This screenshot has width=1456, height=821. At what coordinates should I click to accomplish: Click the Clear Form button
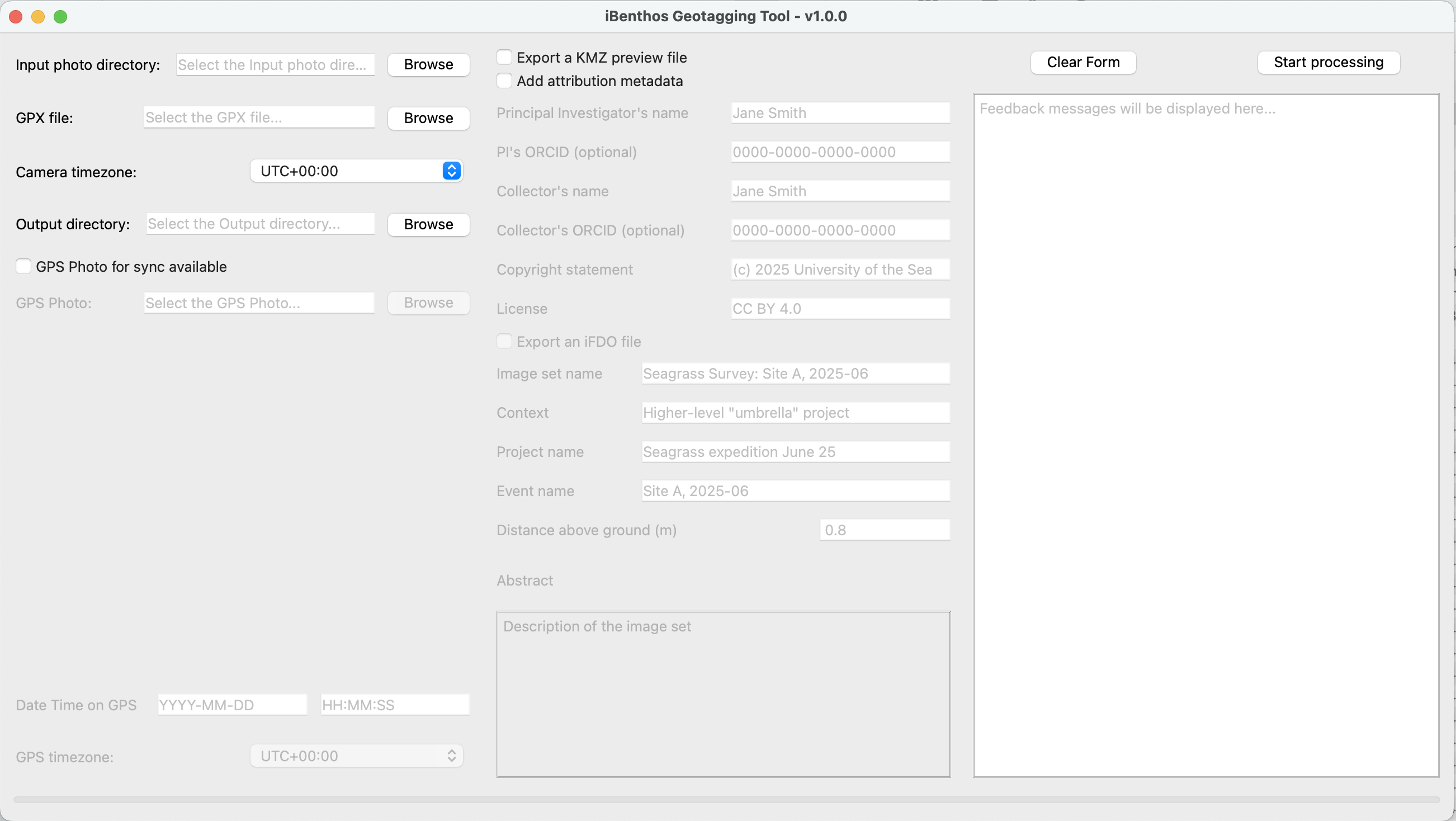pos(1083,62)
